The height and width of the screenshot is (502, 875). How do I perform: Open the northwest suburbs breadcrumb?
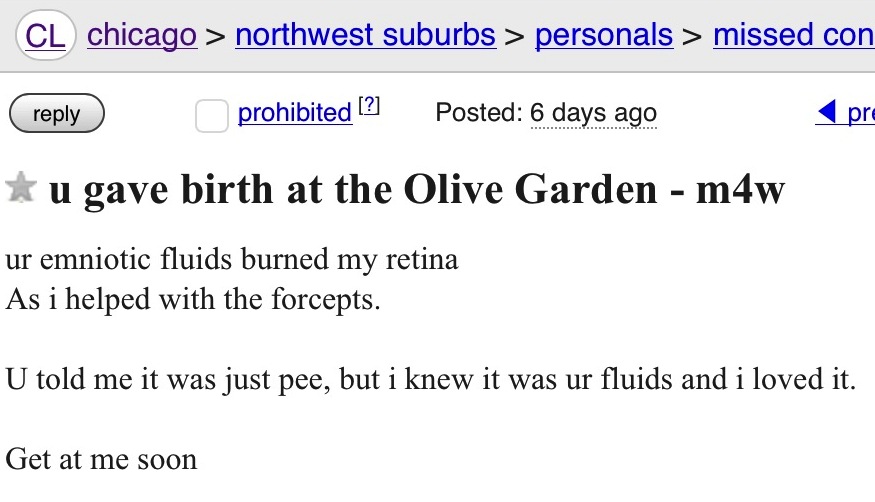tap(366, 35)
